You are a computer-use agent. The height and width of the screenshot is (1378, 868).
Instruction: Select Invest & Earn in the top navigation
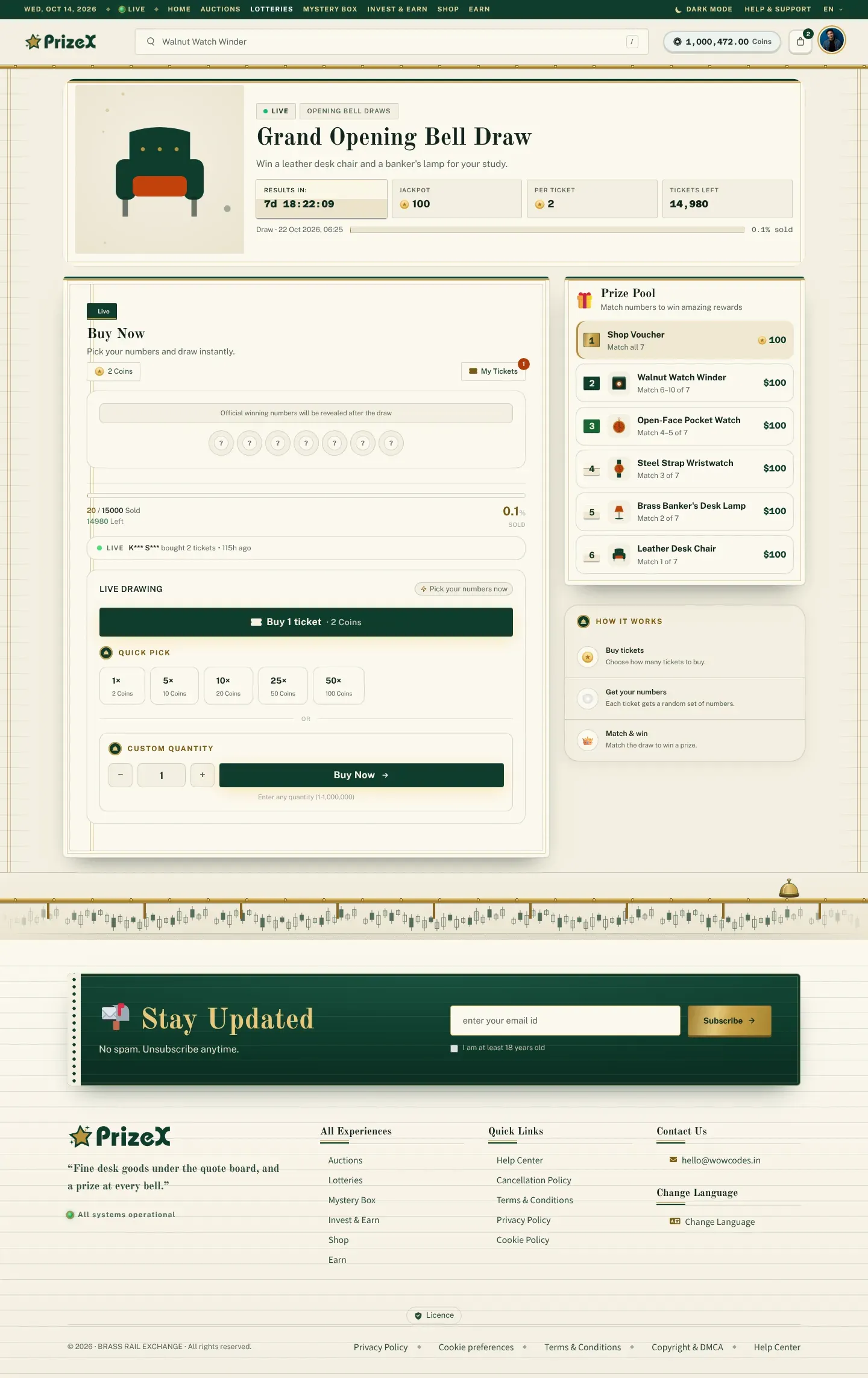(x=397, y=9)
